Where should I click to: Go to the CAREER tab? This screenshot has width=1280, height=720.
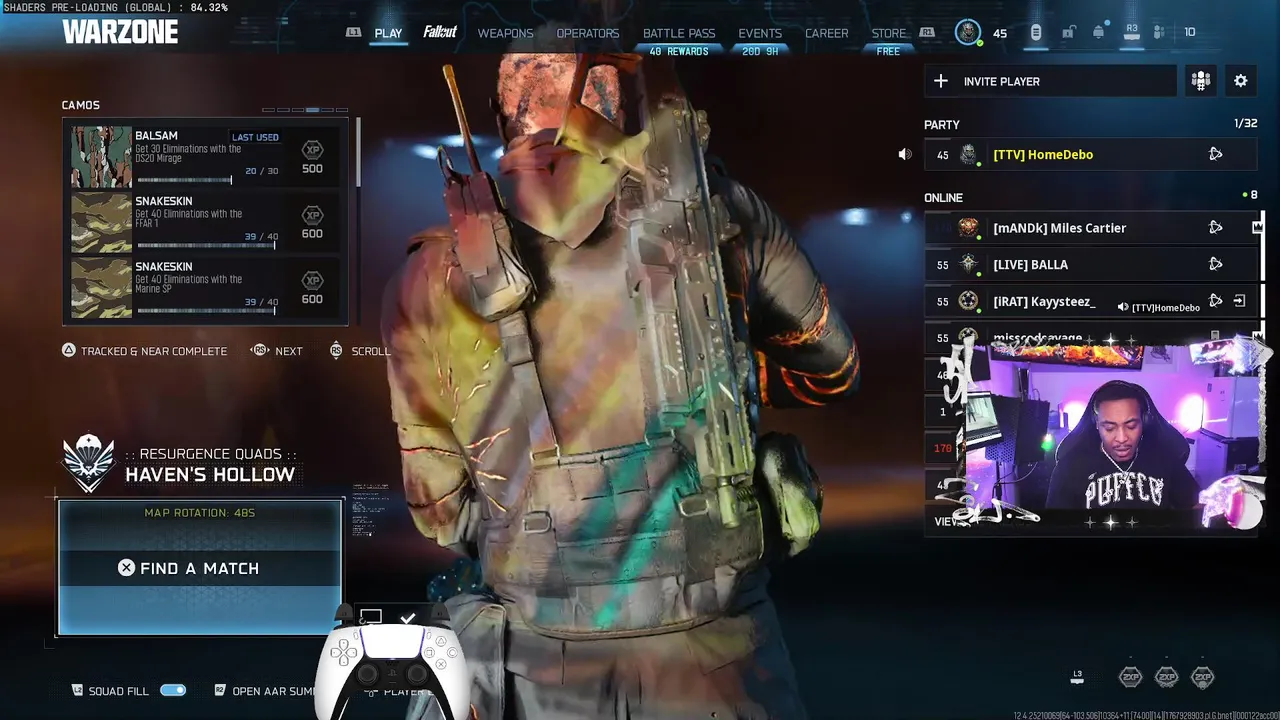click(827, 33)
